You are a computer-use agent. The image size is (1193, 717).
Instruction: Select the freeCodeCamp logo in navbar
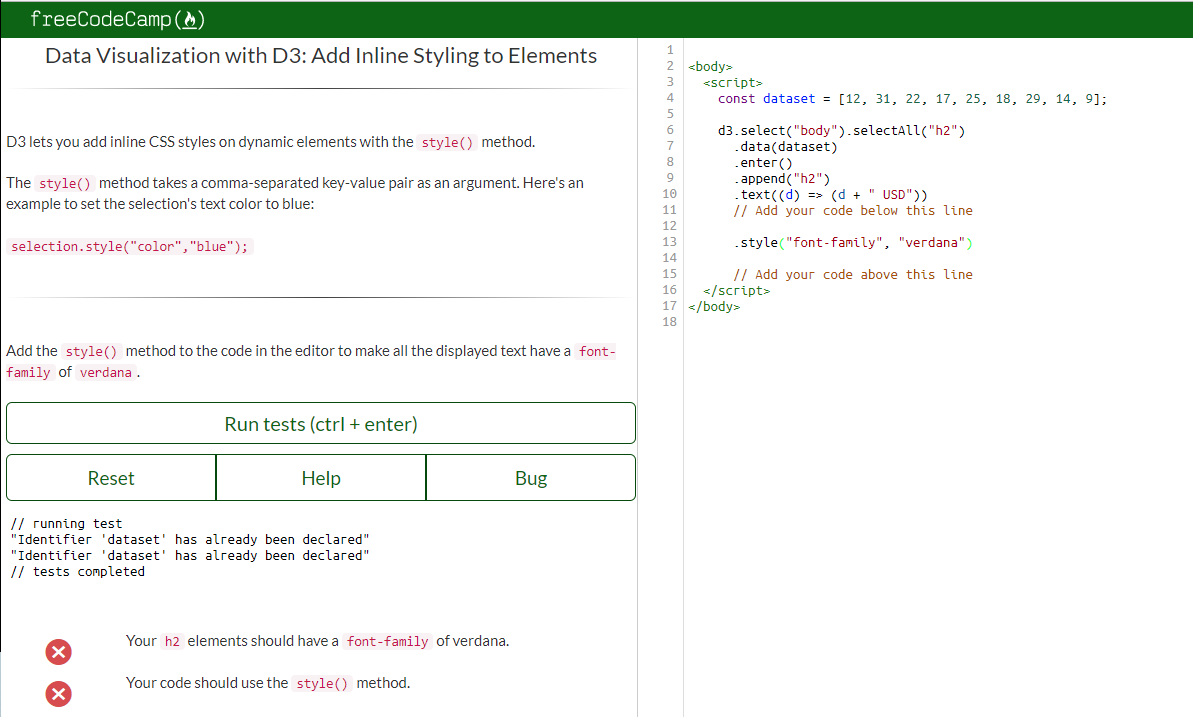104,18
